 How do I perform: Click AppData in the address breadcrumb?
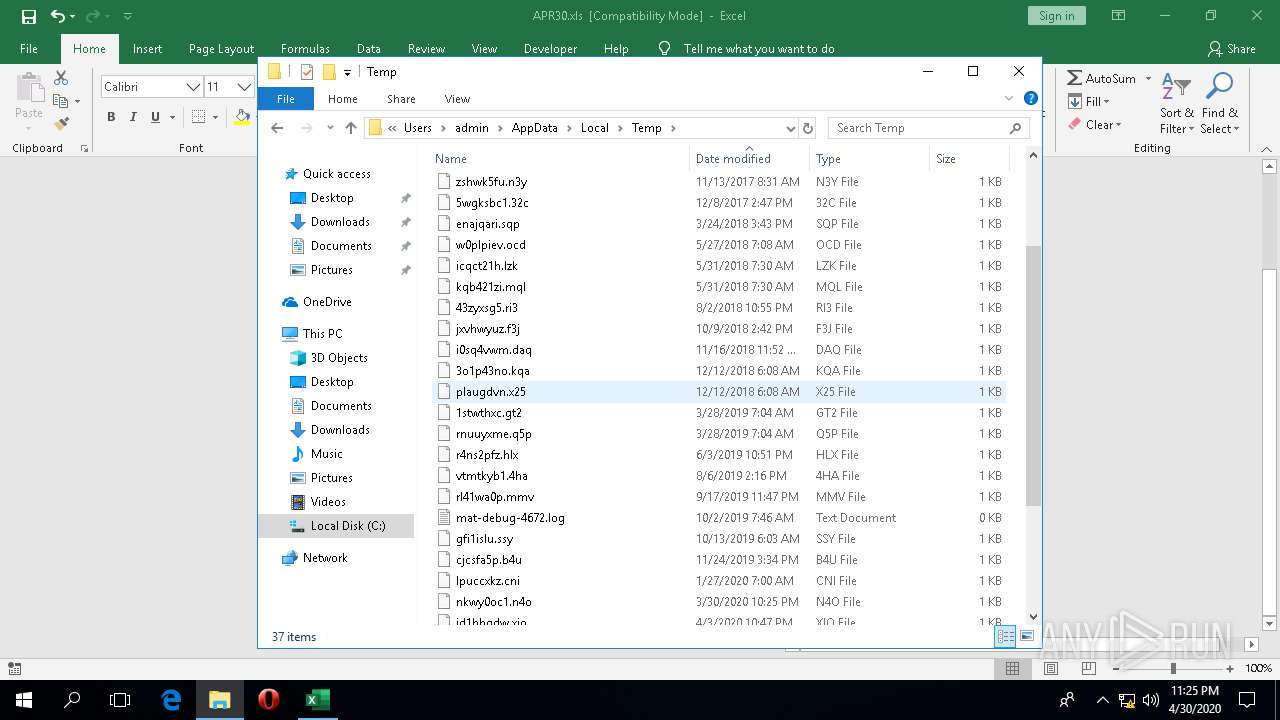(534, 128)
